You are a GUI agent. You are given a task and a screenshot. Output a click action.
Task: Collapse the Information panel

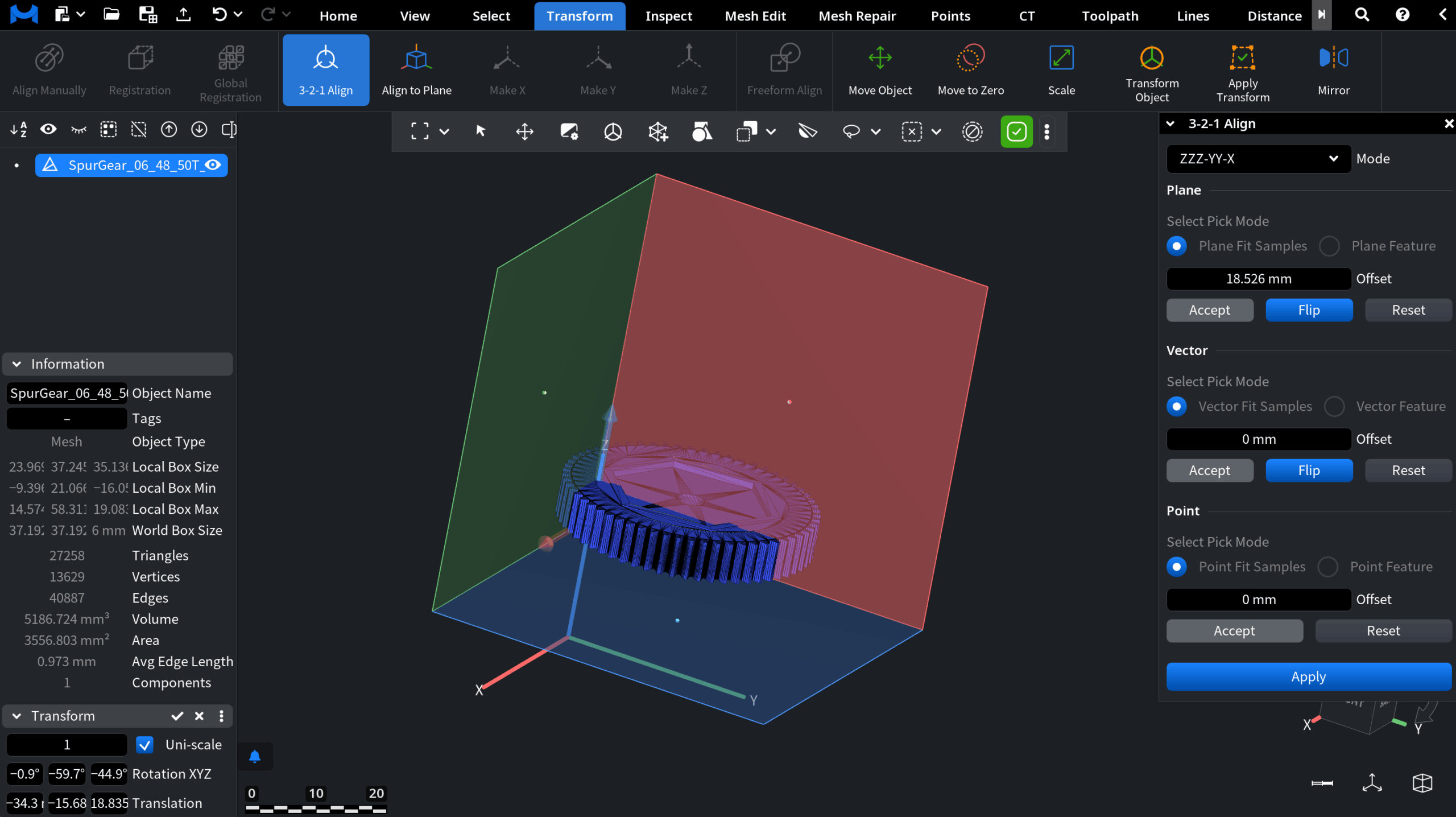(17, 364)
